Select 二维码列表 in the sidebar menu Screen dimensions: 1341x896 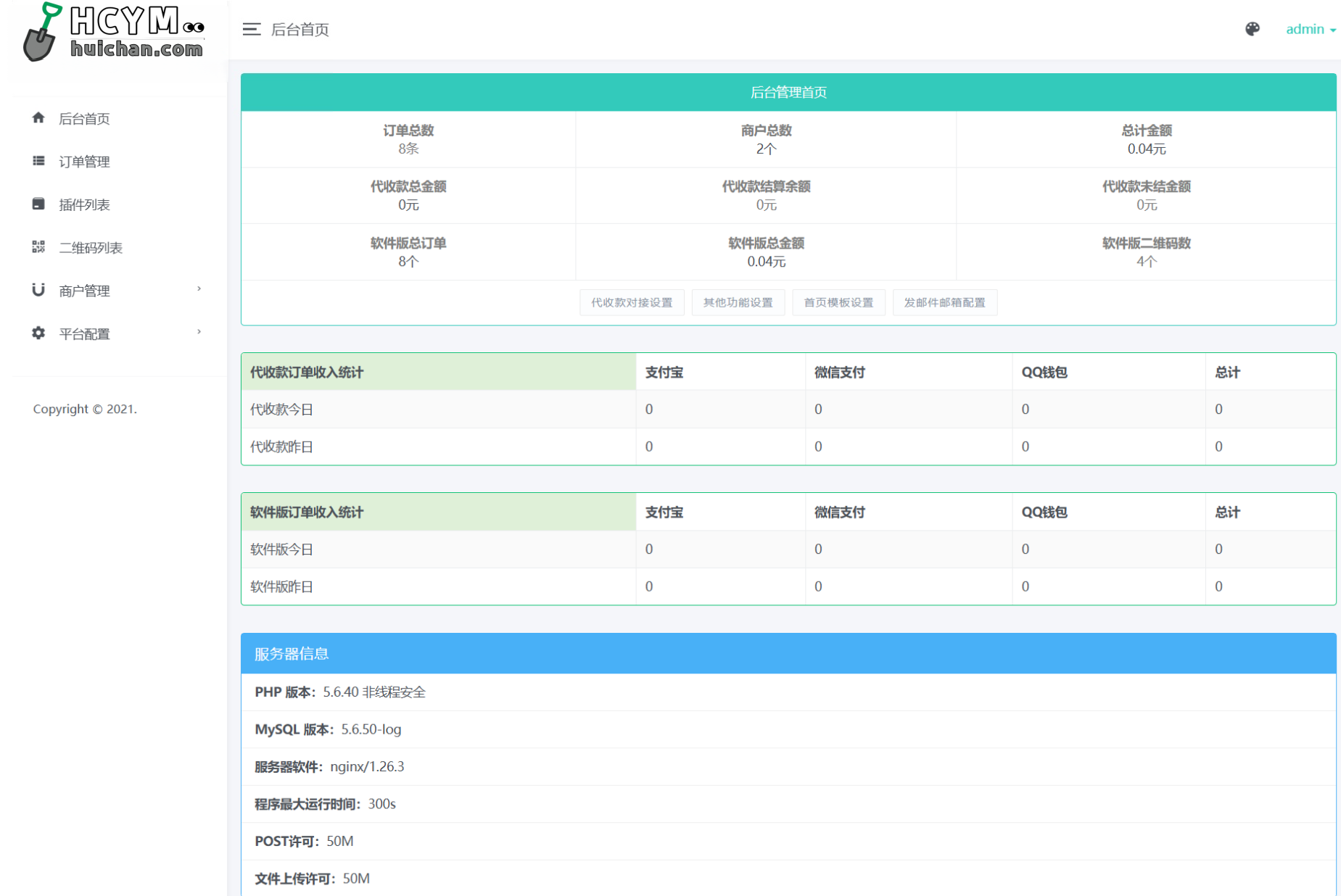[x=91, y=248]
